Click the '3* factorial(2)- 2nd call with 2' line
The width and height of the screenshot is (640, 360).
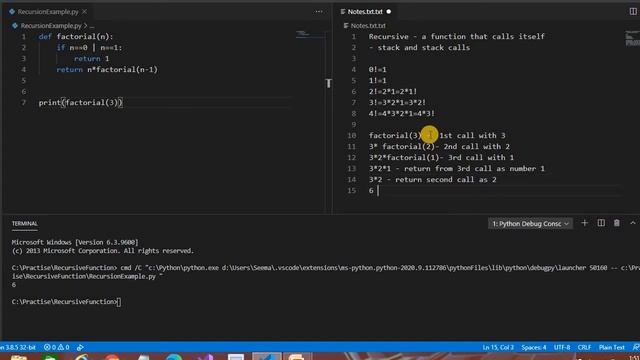(439, 147)
